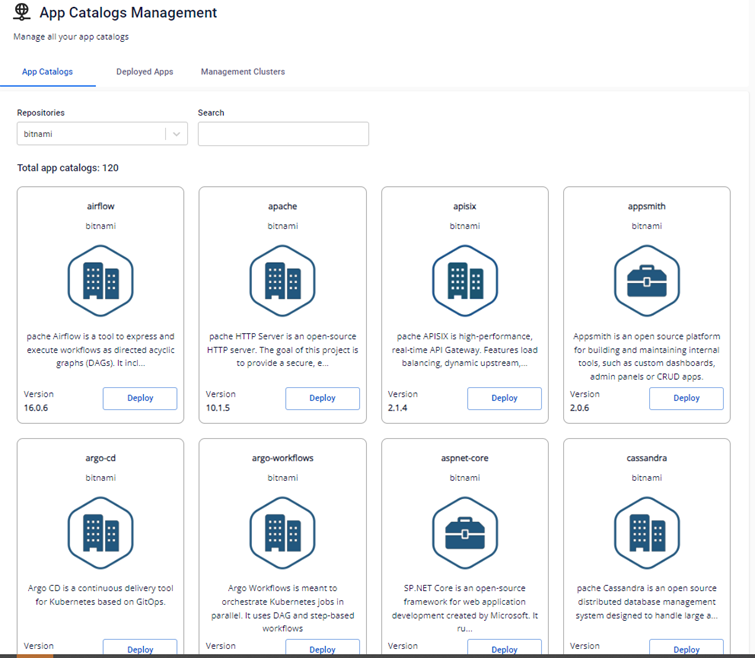The height and width of the screenshot is (658, 755).
Task: Click the cassandra building icon
Action: 646,533
